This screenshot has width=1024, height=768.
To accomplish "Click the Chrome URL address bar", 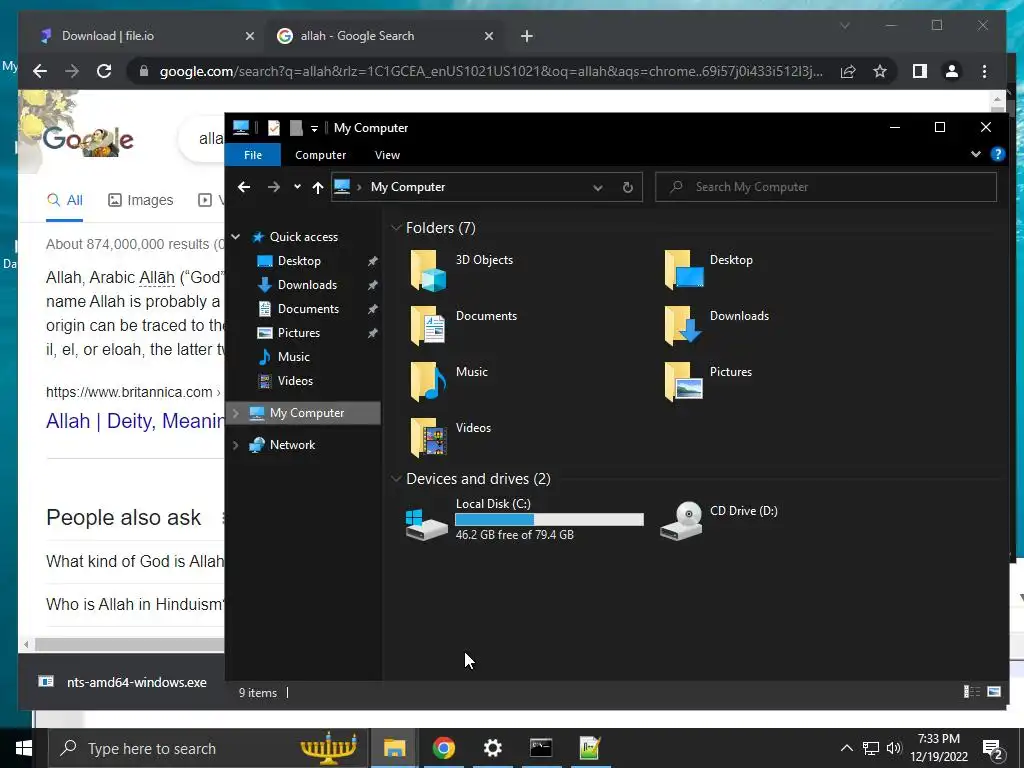I will pyautogui.click(x=491, y=71).
